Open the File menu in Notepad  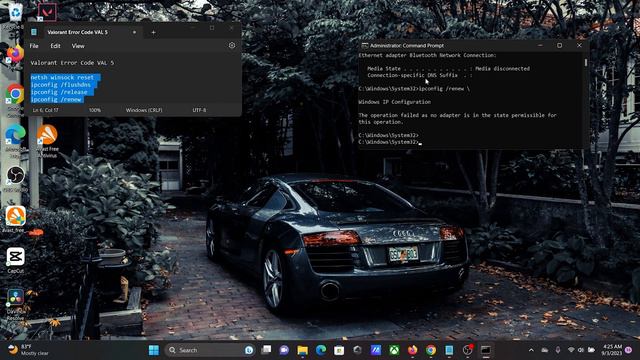click(34, 46)
